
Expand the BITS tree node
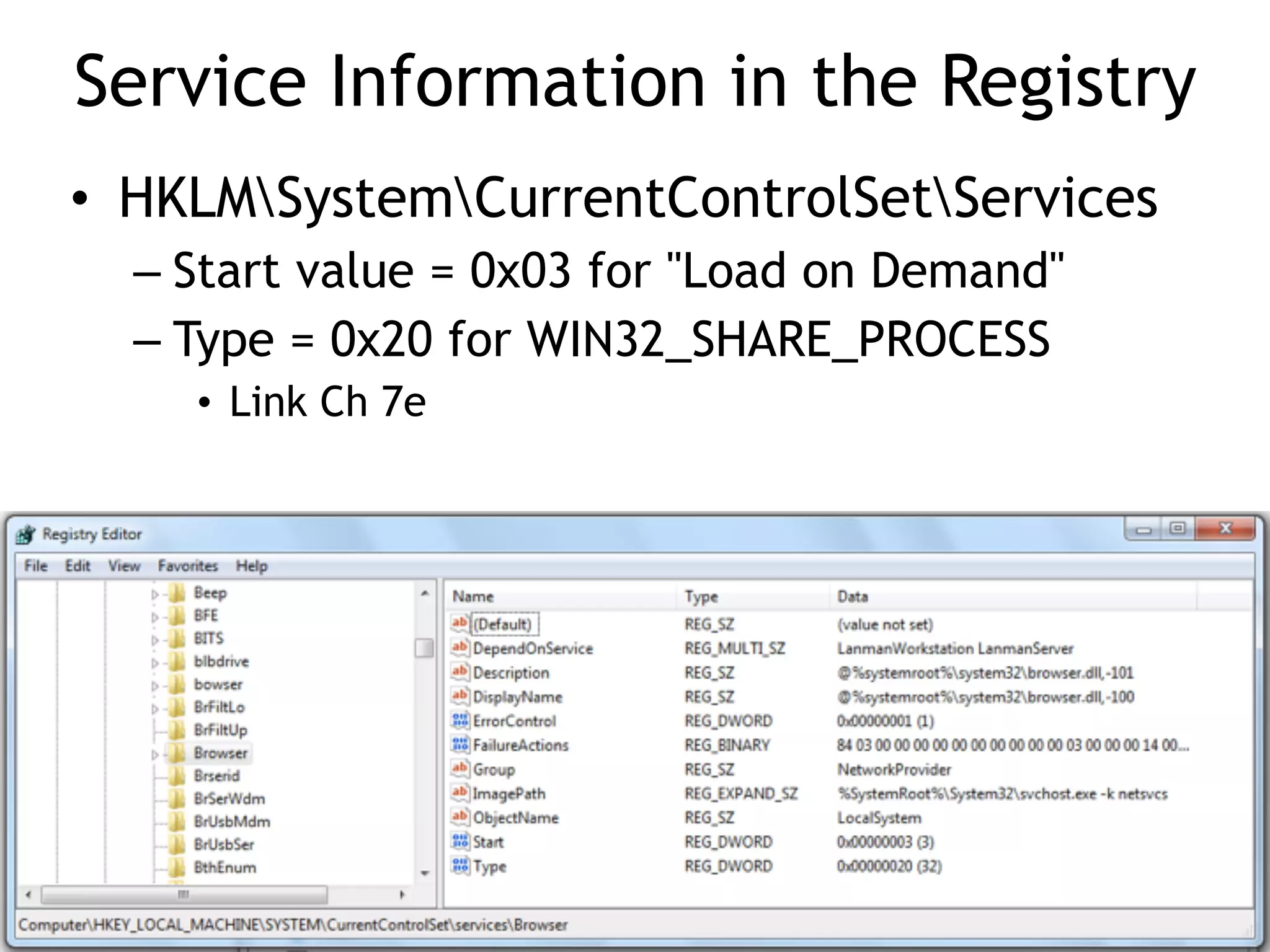(x=155, y=640)
